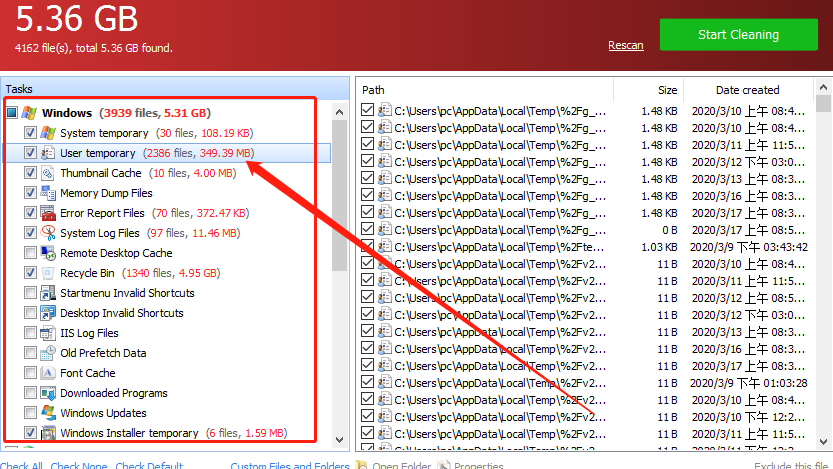Toggle the Windows category tri-state checkbox

pyautogui.click(x=12, y=113)
